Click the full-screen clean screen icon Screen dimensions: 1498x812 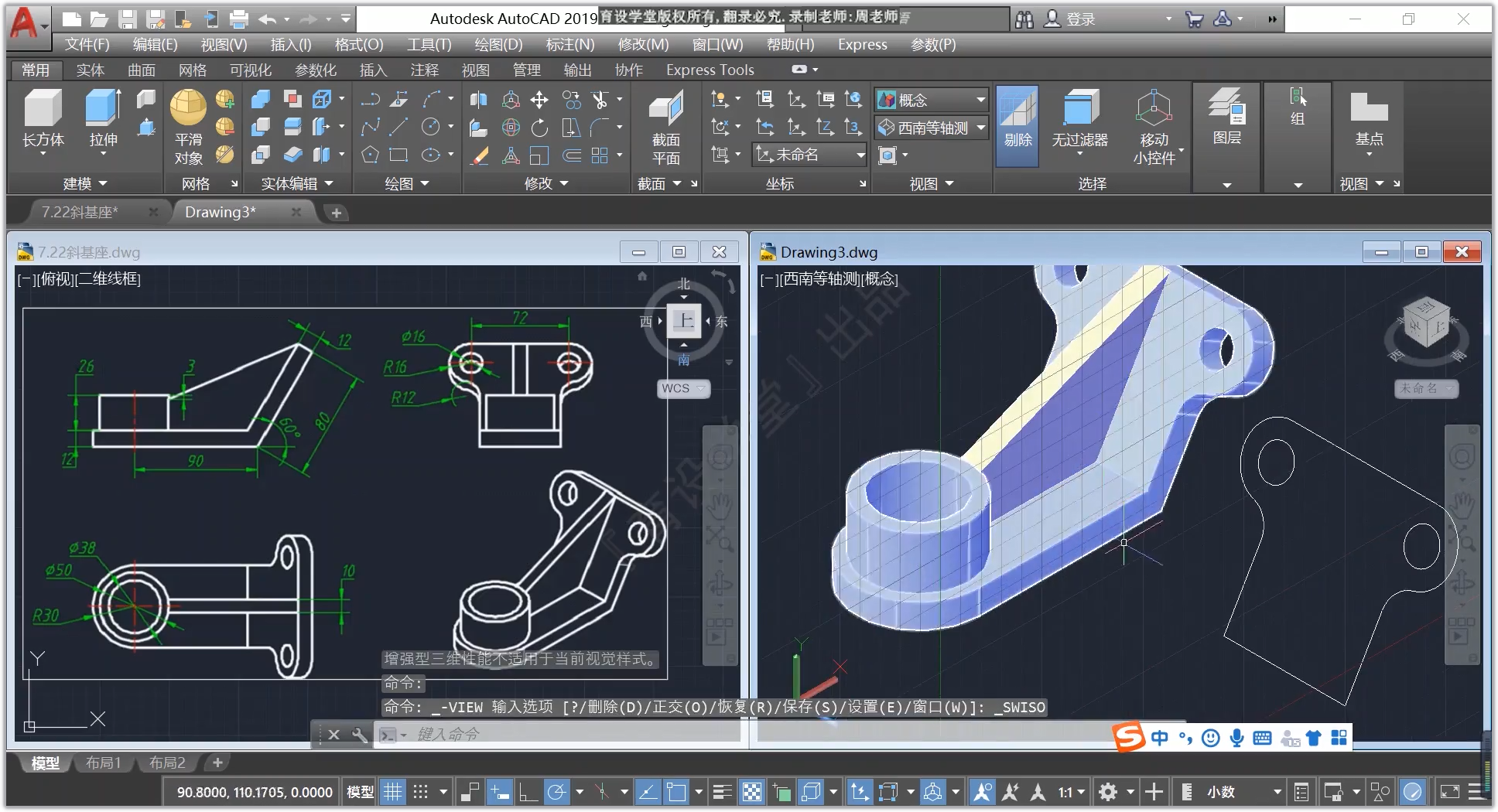click(x=1449, y=792)
